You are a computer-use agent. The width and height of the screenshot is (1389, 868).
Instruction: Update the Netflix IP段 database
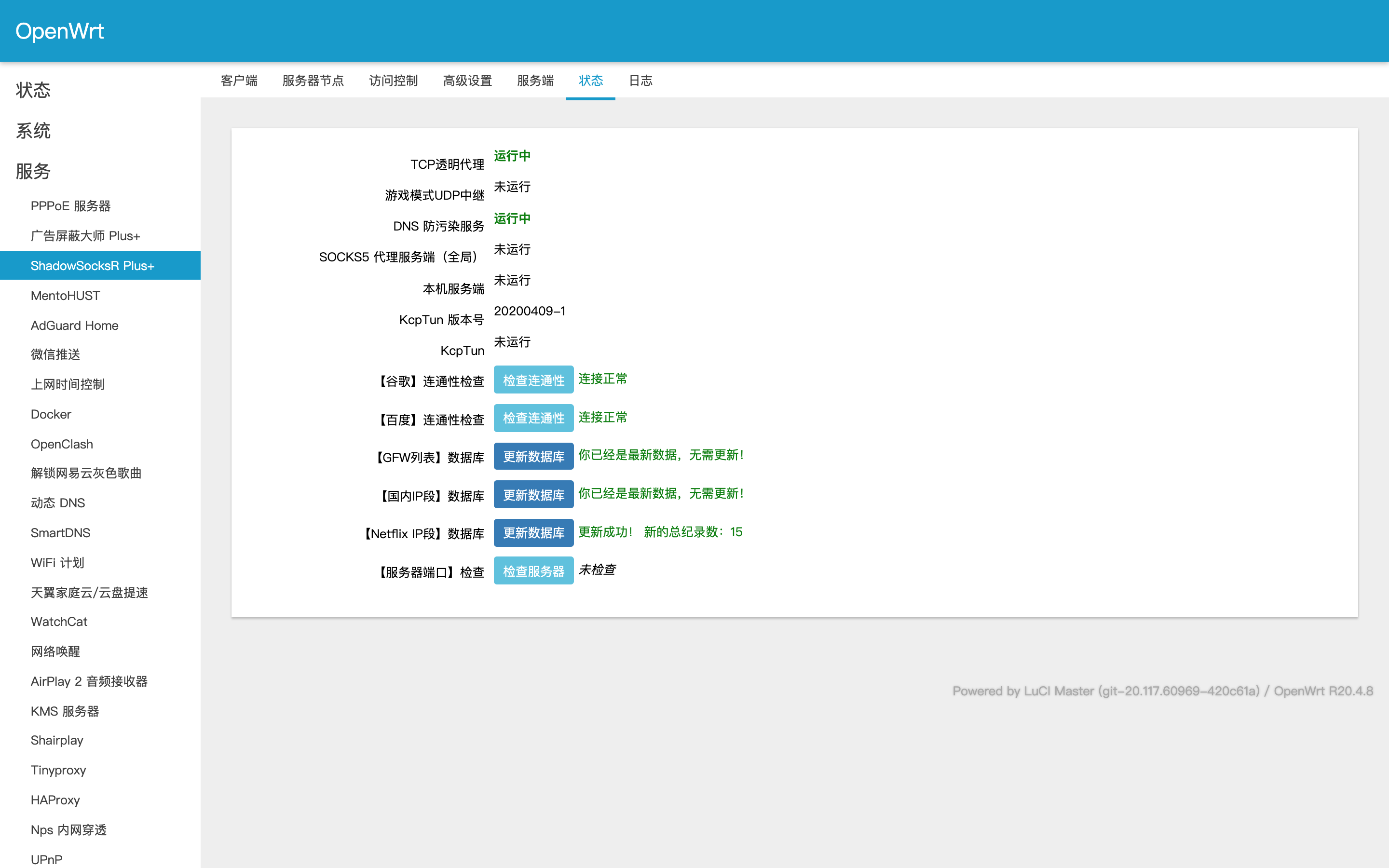[x=533, y=533]
